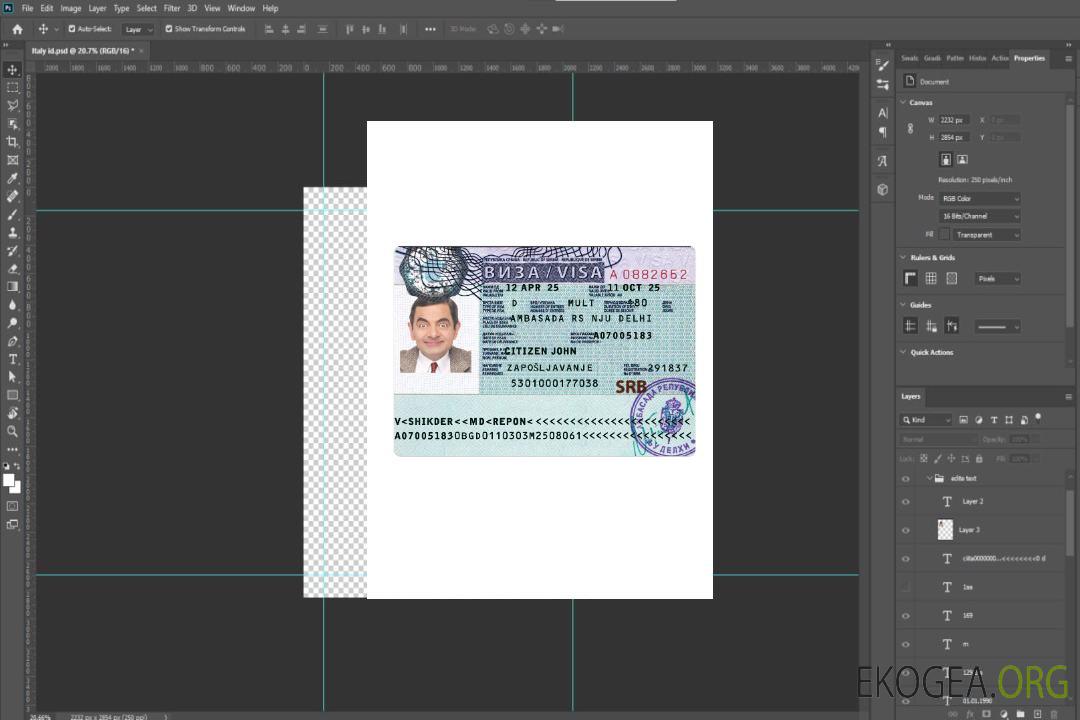Open the RGB Color mode dropdown
The width and height of the screenshot is (1080, 720).
coord(979,198)
